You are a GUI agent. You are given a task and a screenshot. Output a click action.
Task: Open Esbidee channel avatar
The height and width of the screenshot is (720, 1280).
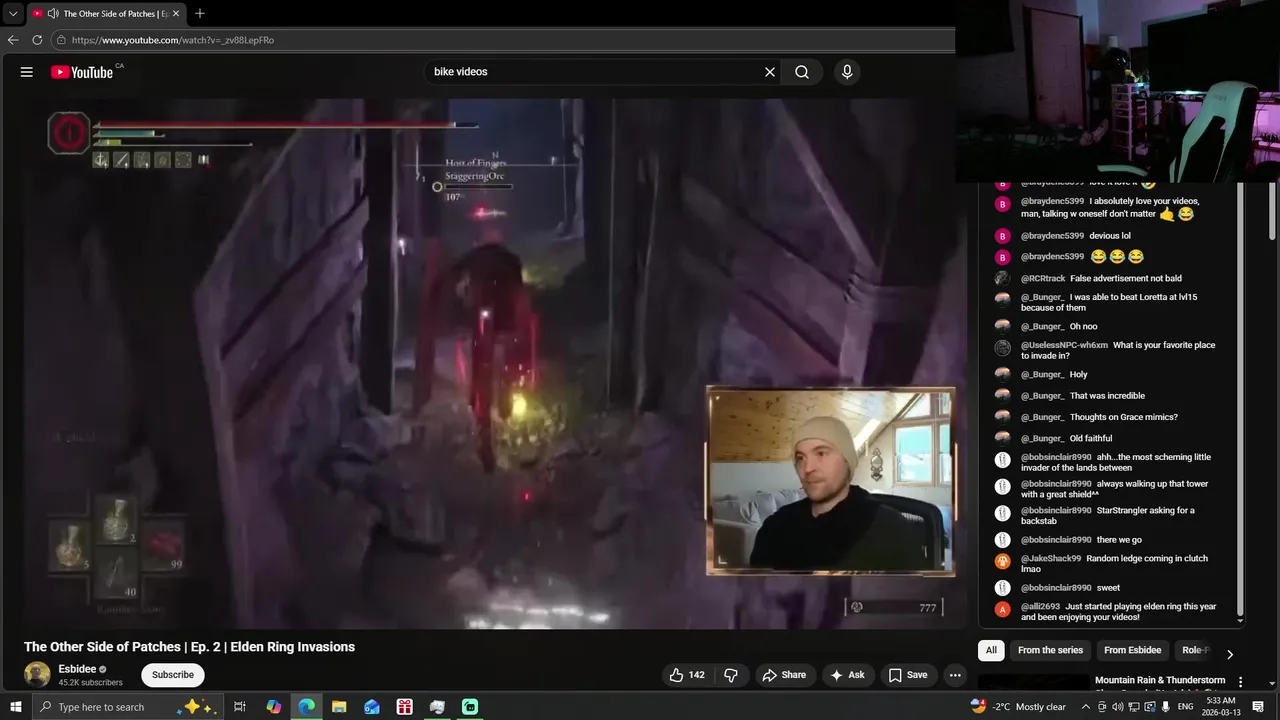(x=37, y=675)
